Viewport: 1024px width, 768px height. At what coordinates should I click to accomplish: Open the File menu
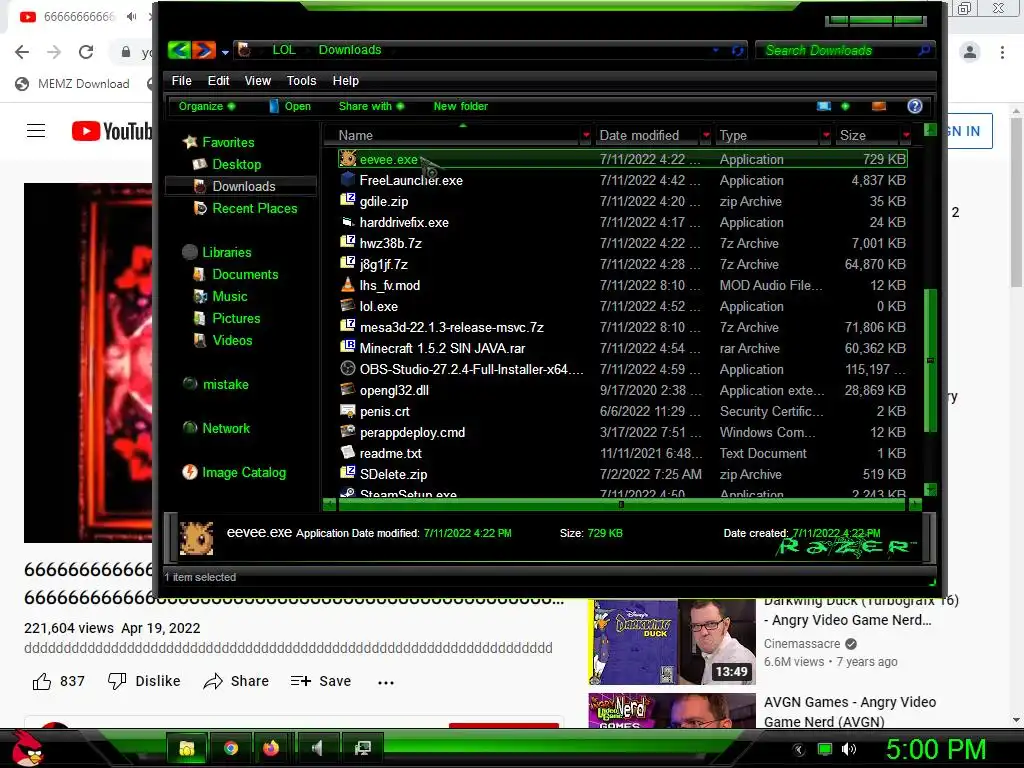coord(182,80)
